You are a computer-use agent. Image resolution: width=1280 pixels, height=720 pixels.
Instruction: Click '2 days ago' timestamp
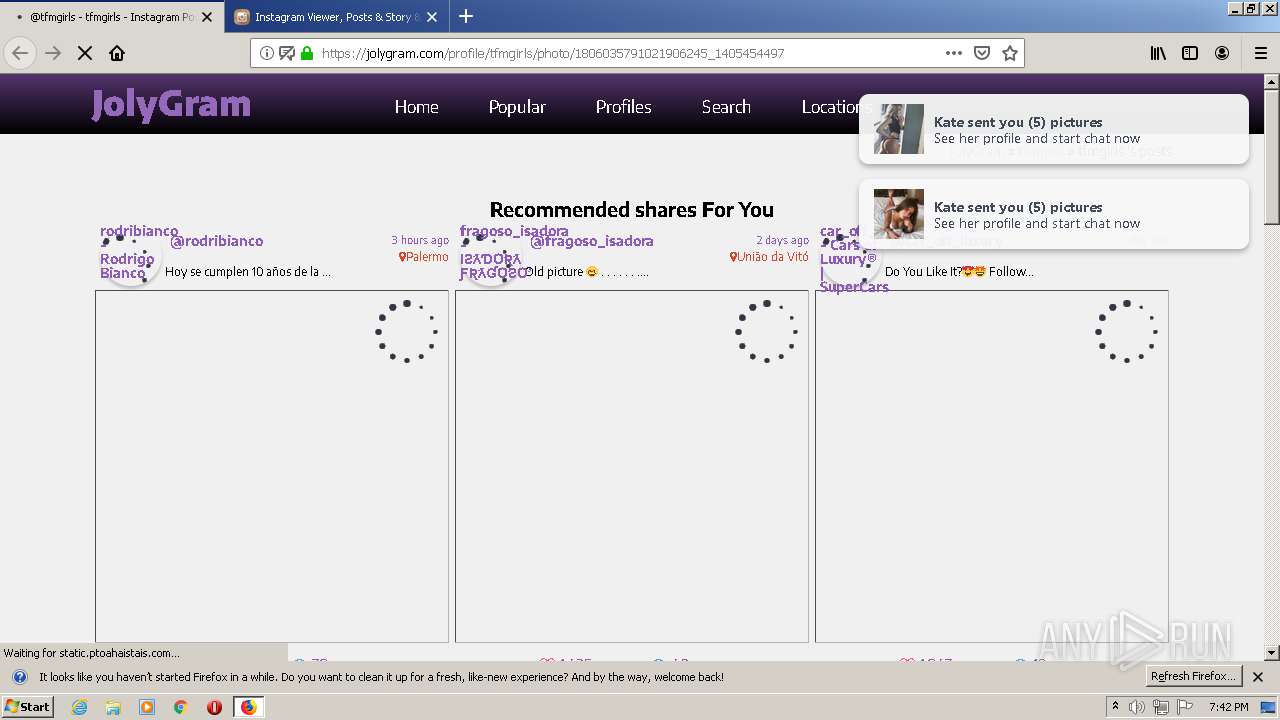coord(783,240)
